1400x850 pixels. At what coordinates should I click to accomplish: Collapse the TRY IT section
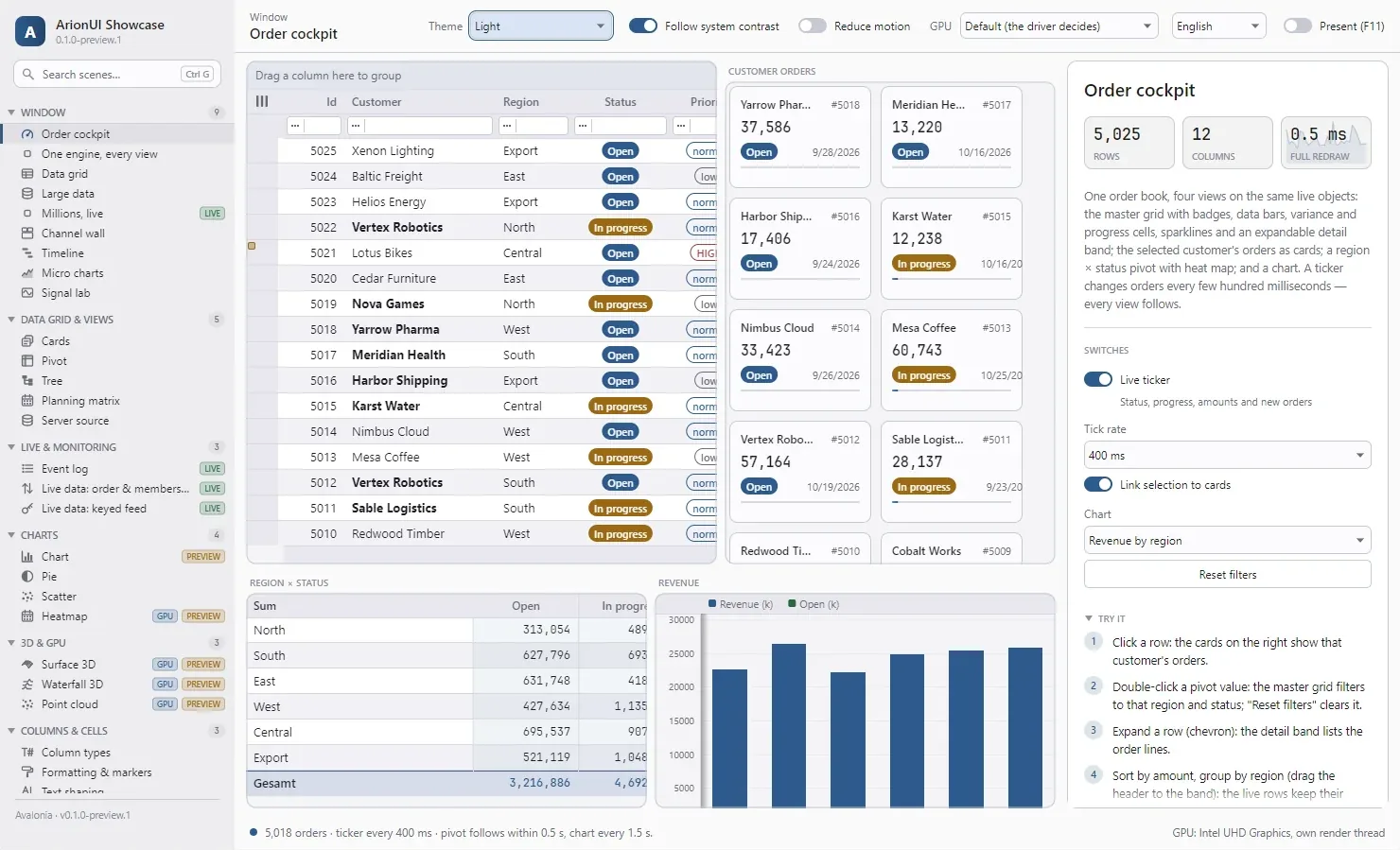point(1089,618)
